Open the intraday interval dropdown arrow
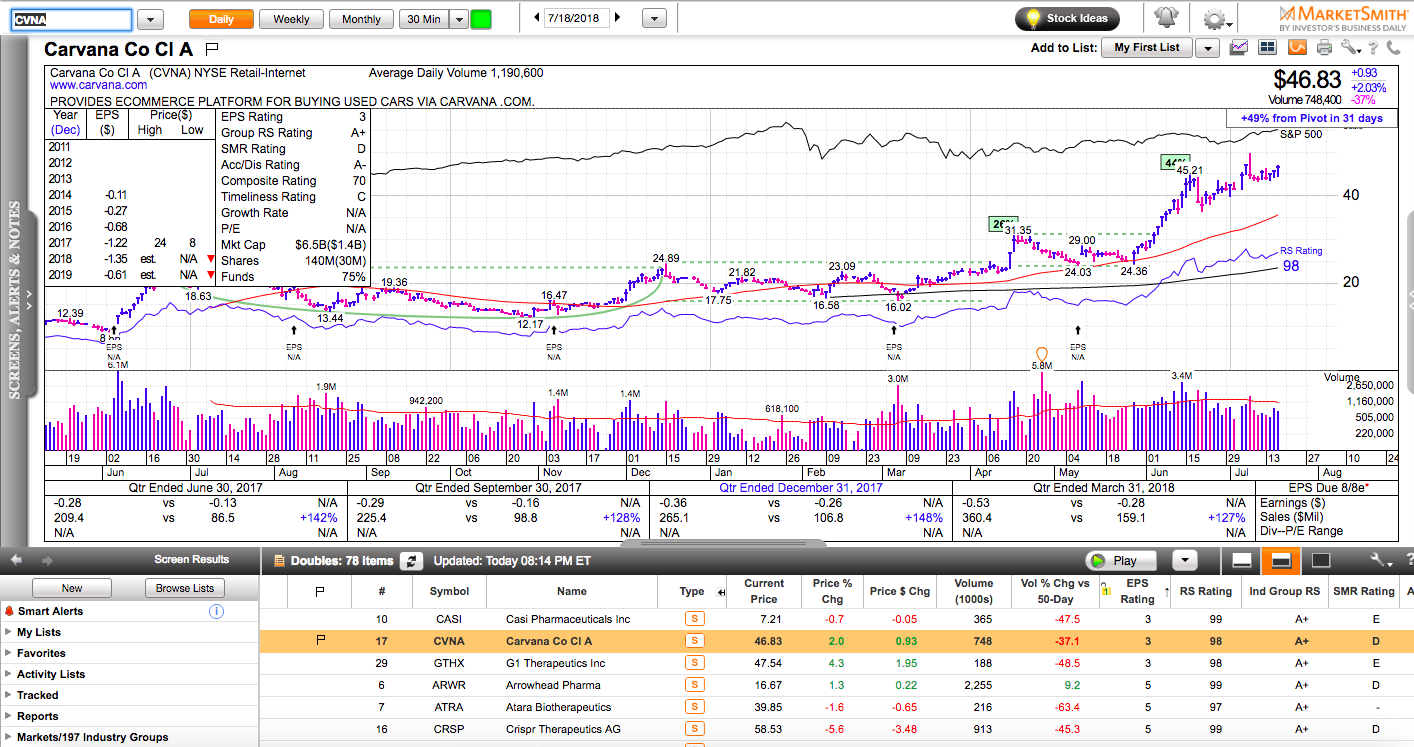 pos(458,19)
